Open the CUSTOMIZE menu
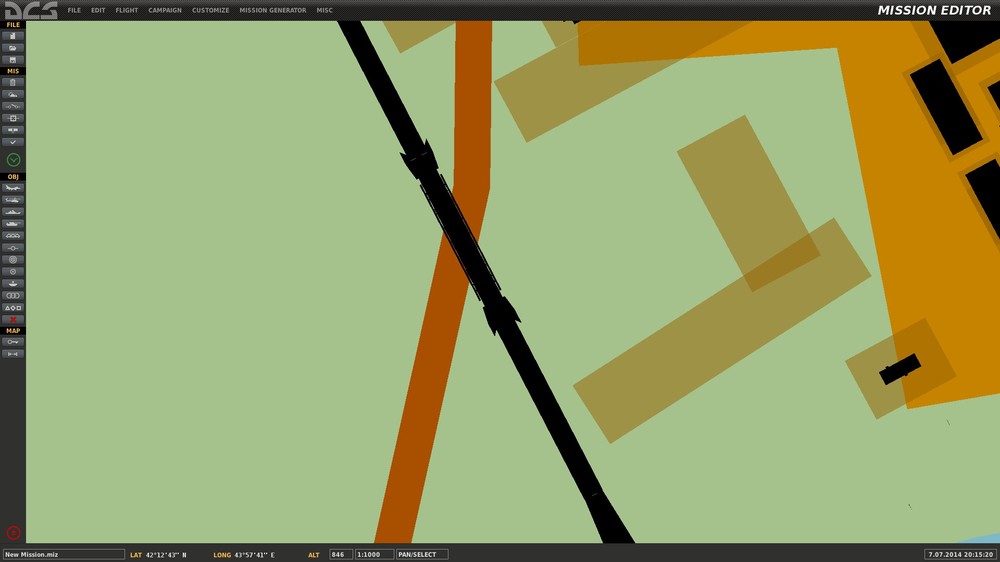Image resolution: width=1000 pixels, height=562 pixels. coord(210,10)
